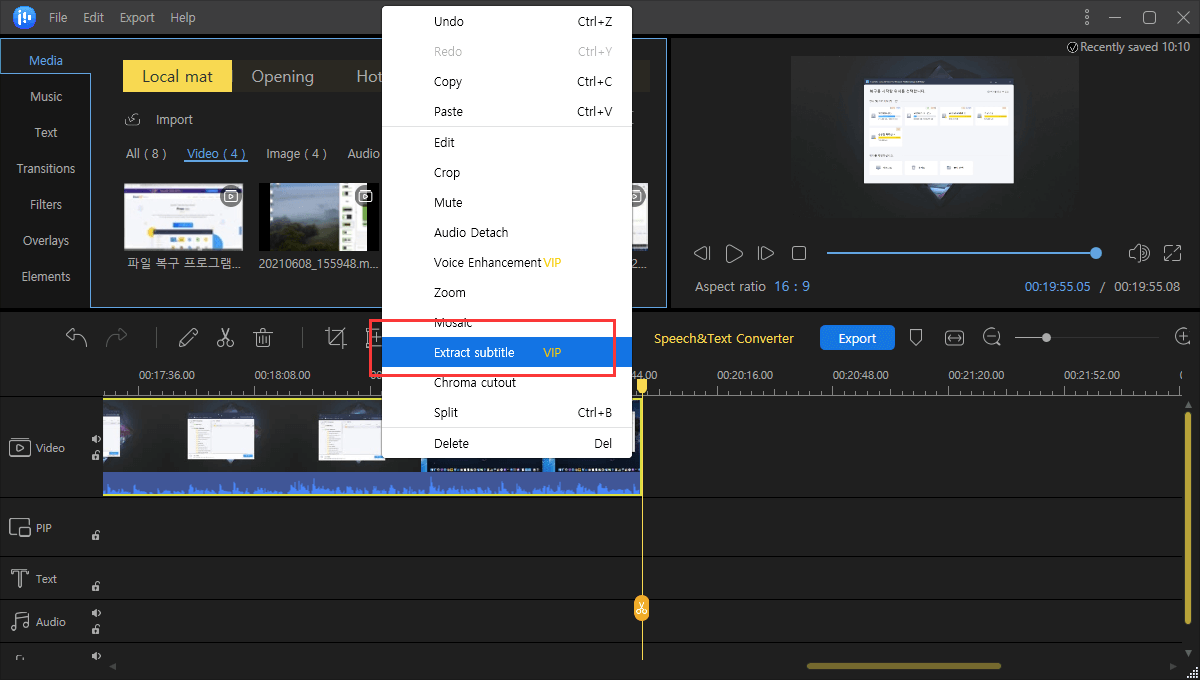The width and height of the screenshot is (1200, 680).
Task: Select Extract subtitle from the context menu
Action: click(x=474, y=353)
